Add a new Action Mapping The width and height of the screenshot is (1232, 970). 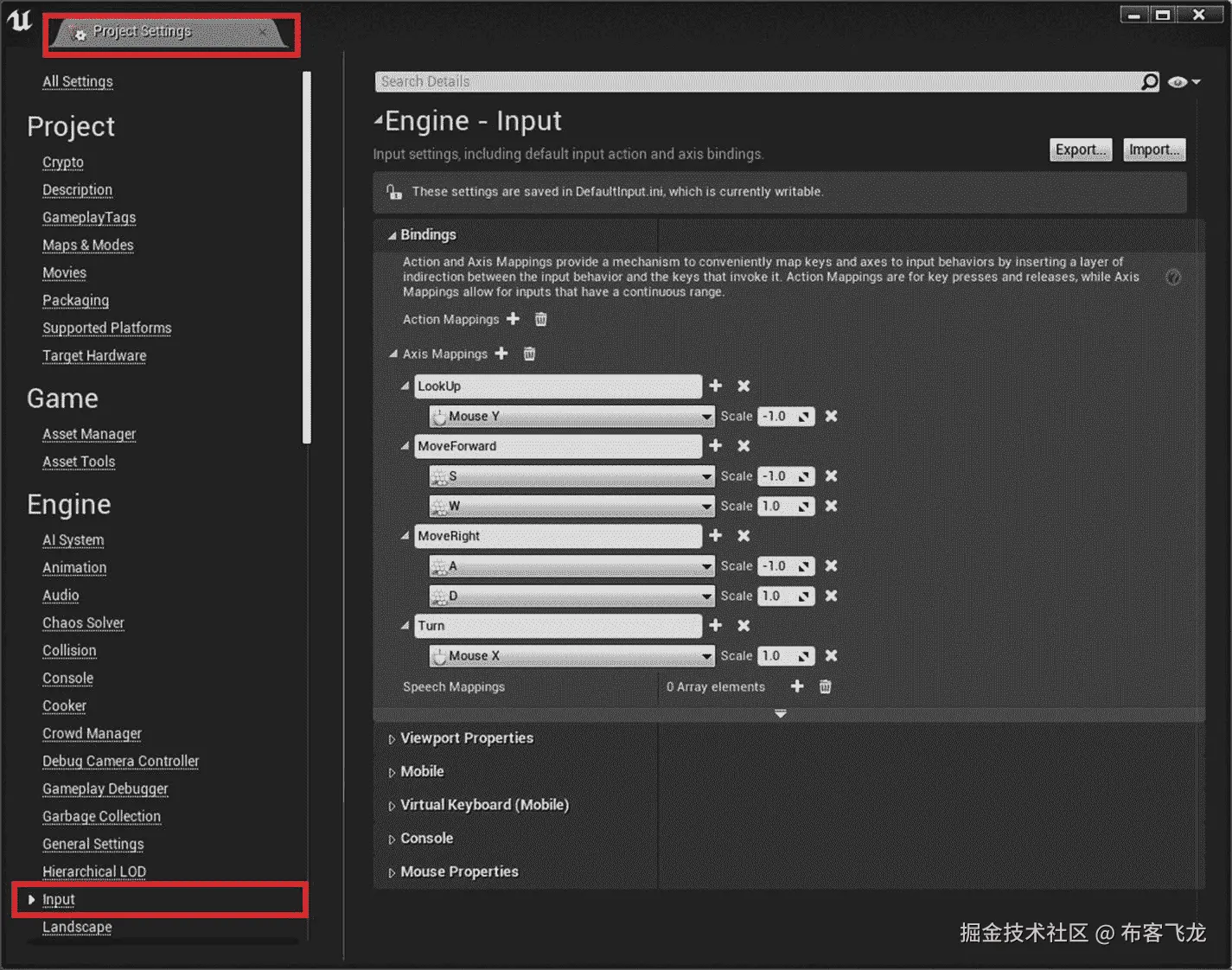(x=513, y=319)
